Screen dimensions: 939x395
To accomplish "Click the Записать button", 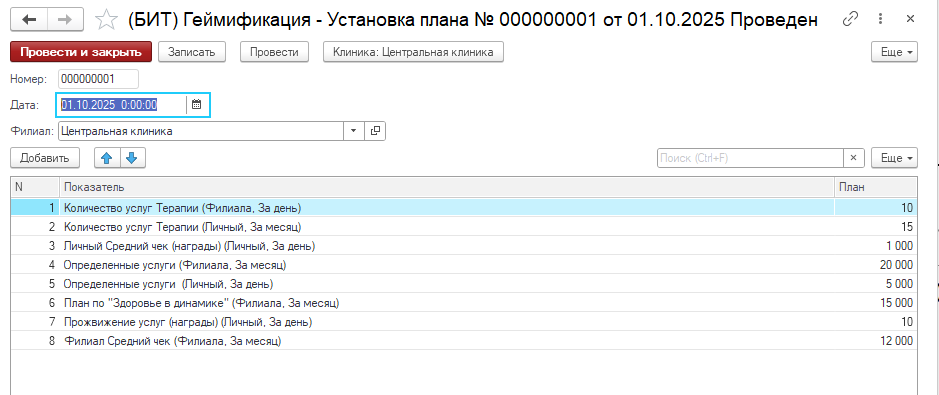I will click(192, 52).
